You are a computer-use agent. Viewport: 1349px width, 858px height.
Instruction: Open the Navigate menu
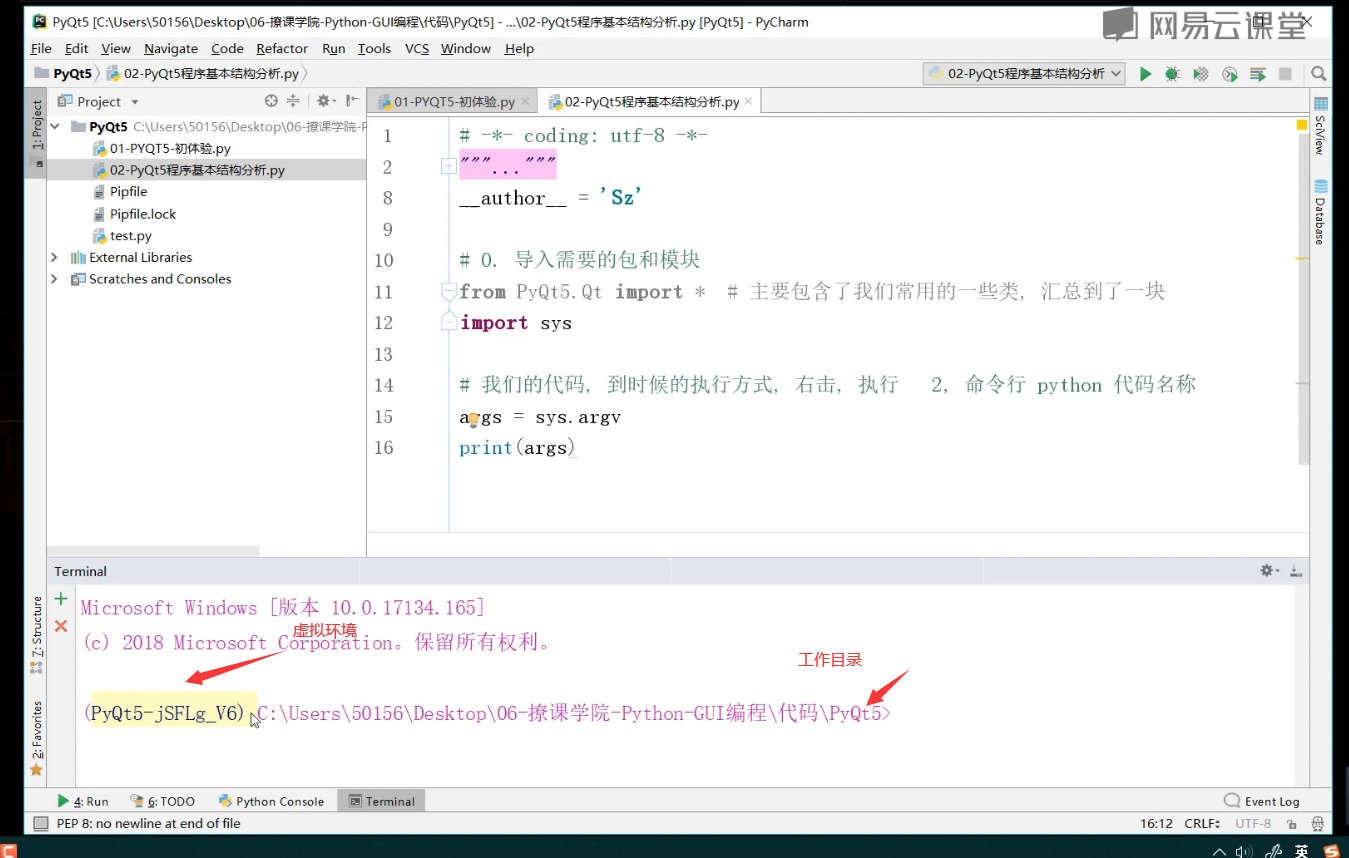click(171, 48)
